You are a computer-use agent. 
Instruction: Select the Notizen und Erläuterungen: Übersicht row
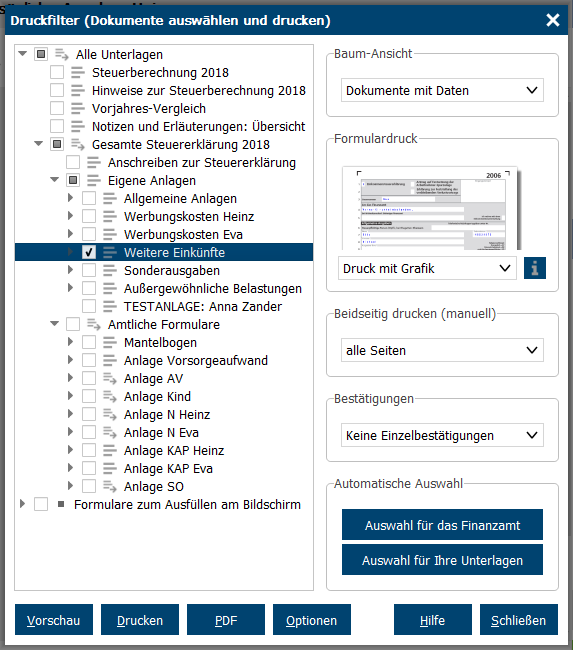tap(164, 126)
